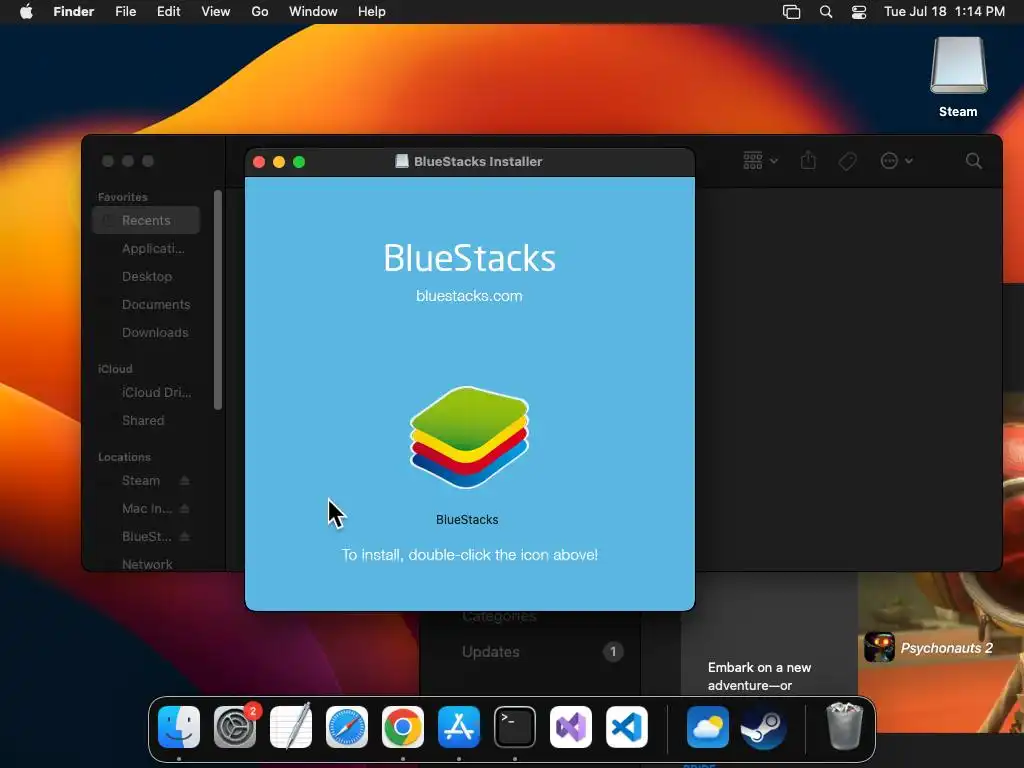Open App Store from the Dock

click(x=459, y=727)
